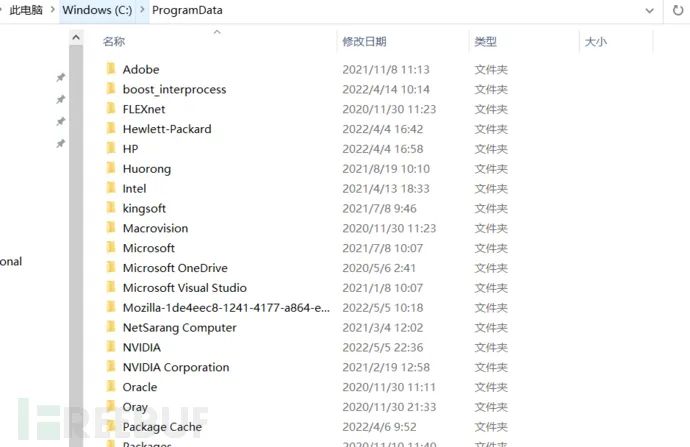
Task: Expand the chevron after 此电脑 in path
Action: tap(52, 9)
